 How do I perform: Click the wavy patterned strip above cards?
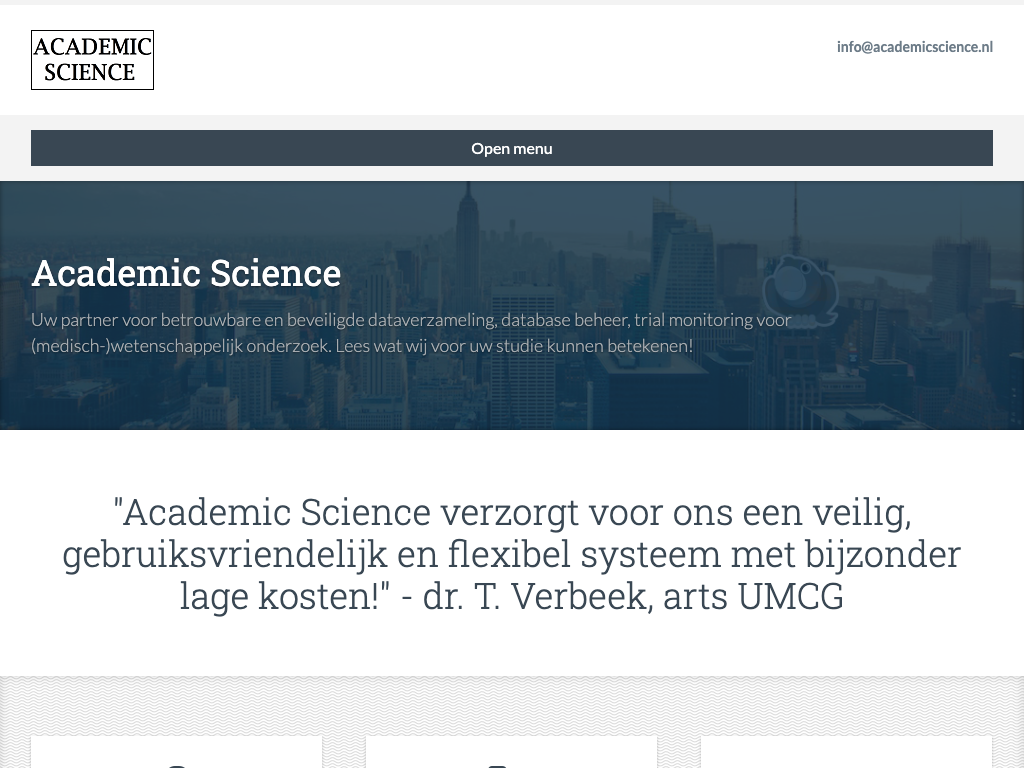point(511,704)
